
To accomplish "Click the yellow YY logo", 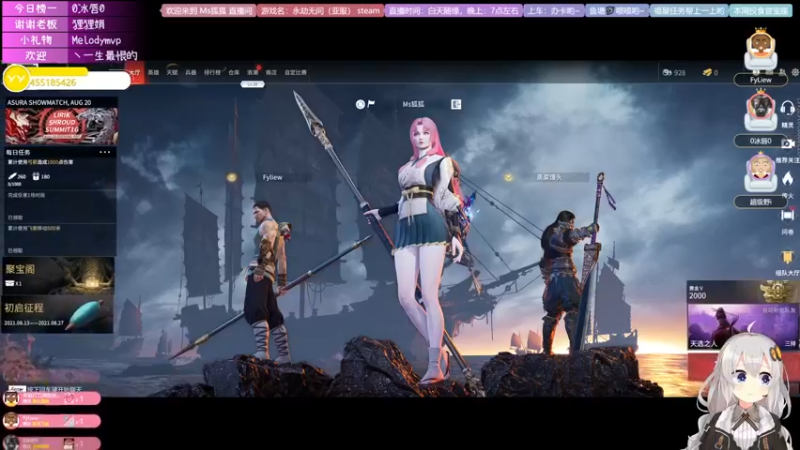I will click(16, 79).
